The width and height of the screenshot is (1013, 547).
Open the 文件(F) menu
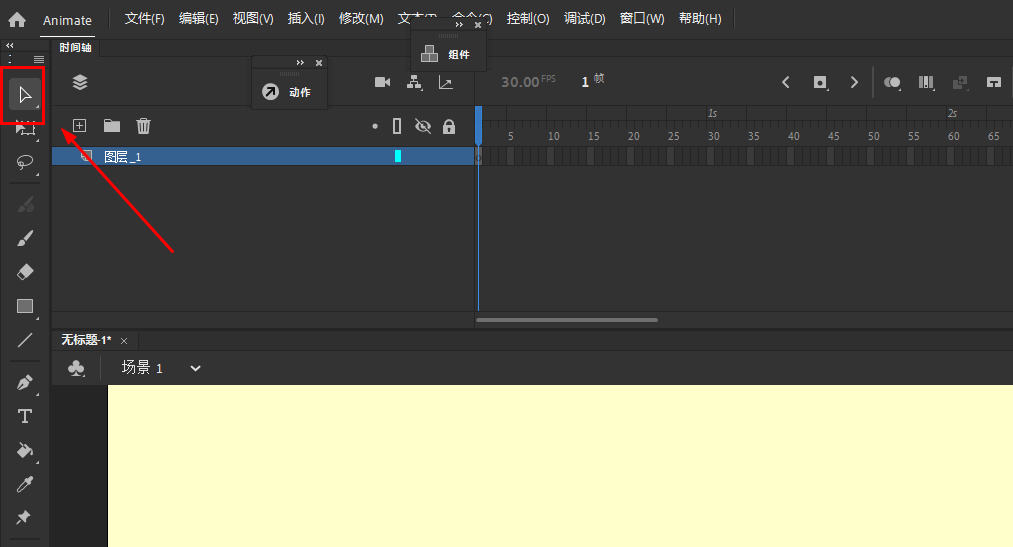pos(144,19)
